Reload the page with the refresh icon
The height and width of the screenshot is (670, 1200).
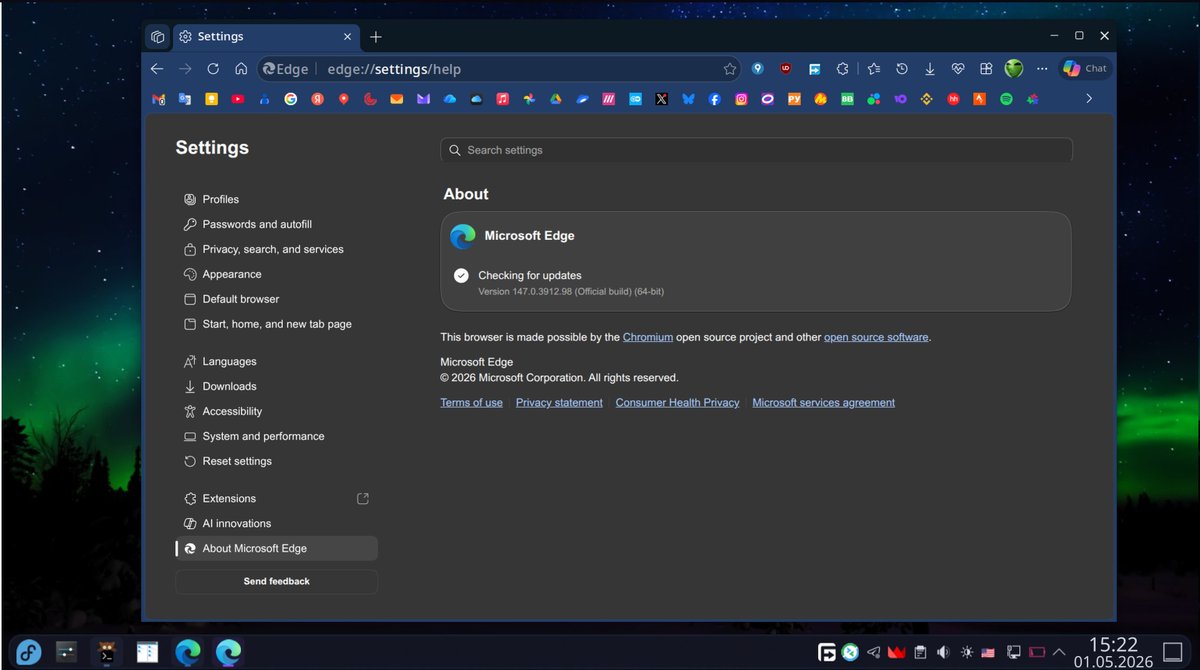tap(213, 69)
